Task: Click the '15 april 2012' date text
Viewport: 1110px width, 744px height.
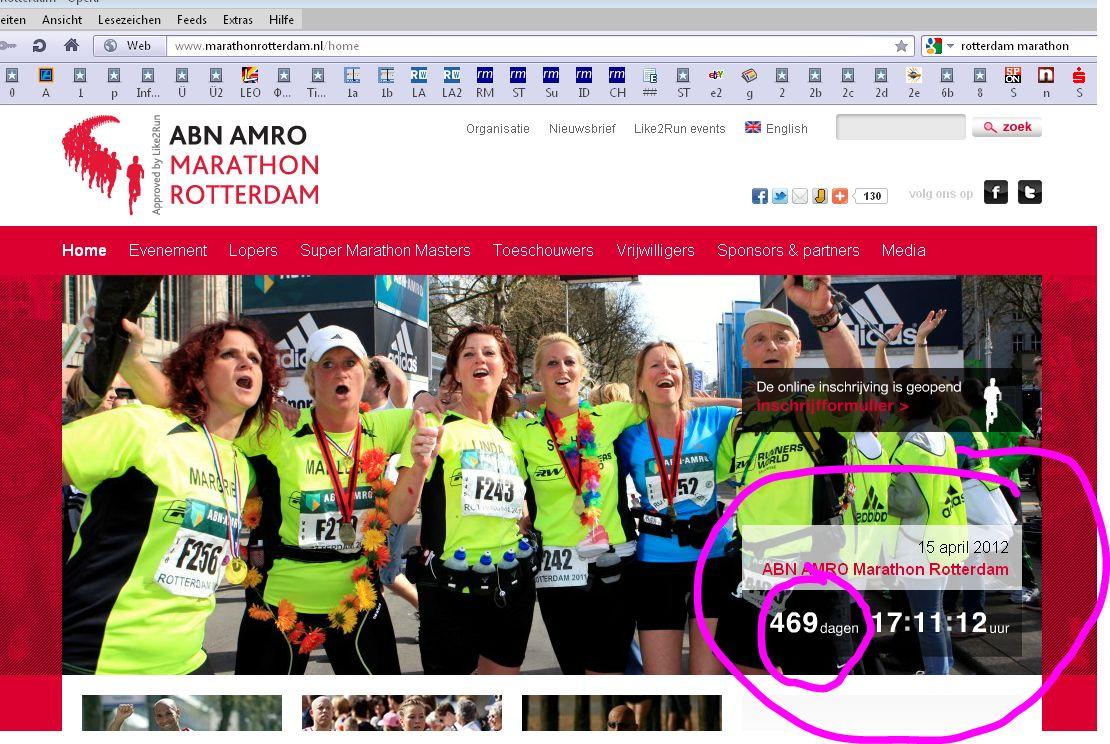Action: pyautogui.click(x=963, y=547)
